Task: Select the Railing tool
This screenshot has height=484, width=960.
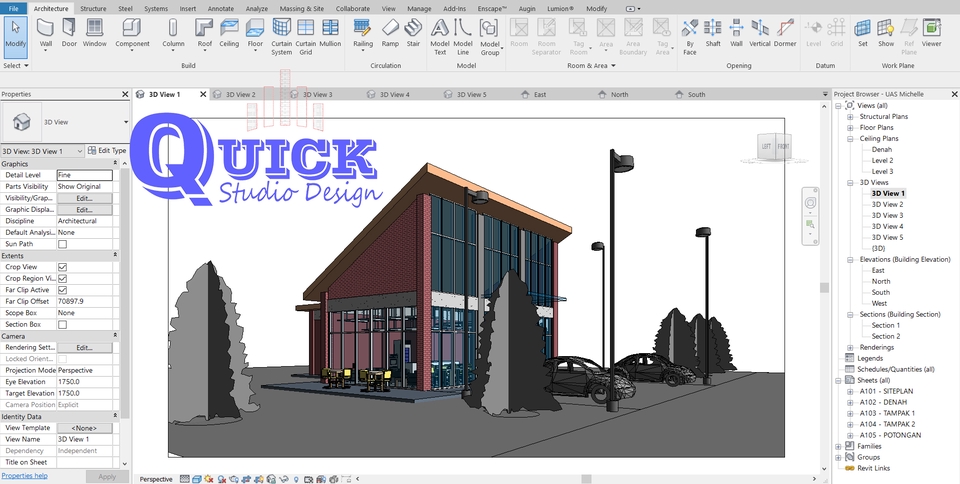Action: click(362, 34)
